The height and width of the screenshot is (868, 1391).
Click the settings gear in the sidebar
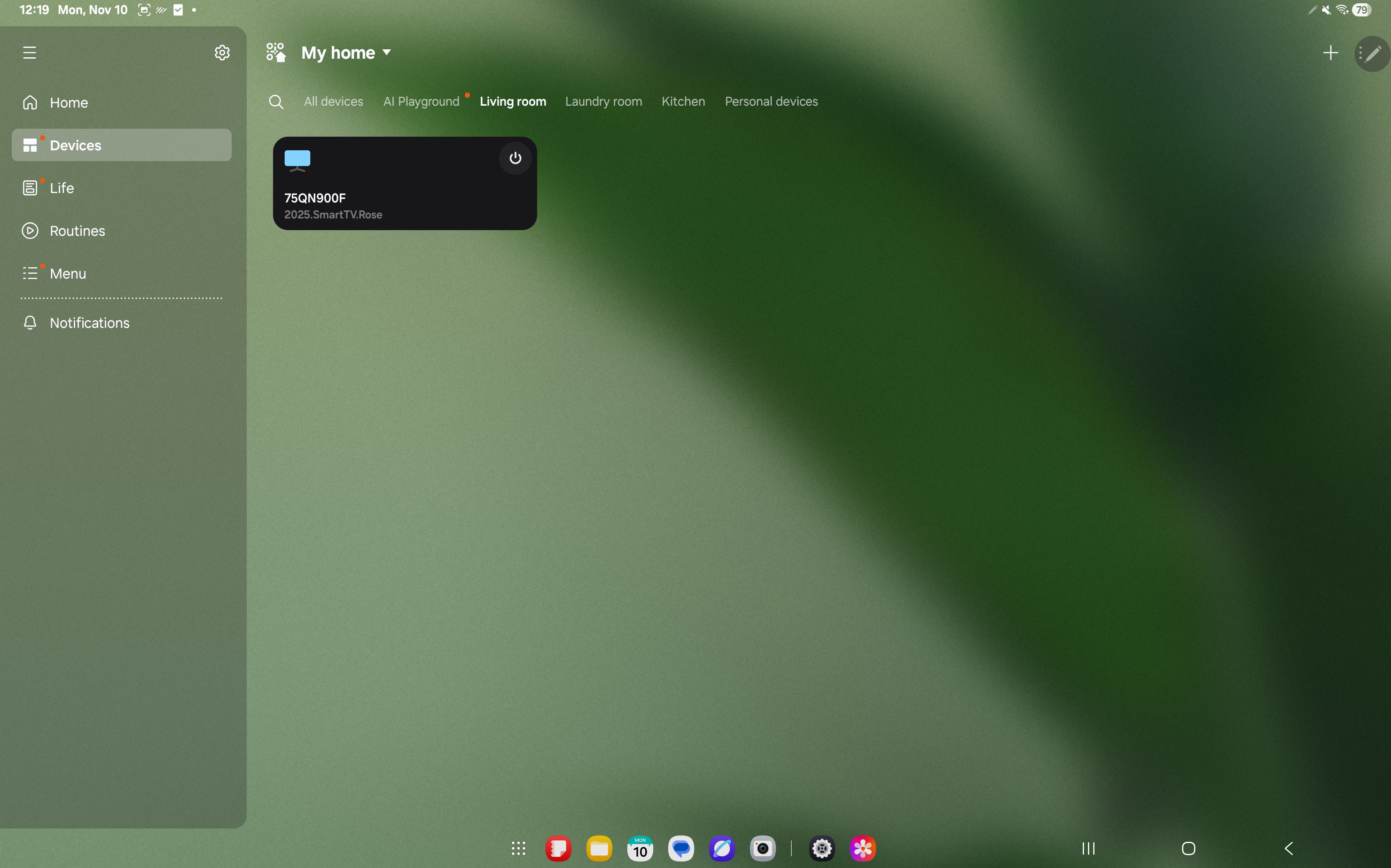pos(222,53)
